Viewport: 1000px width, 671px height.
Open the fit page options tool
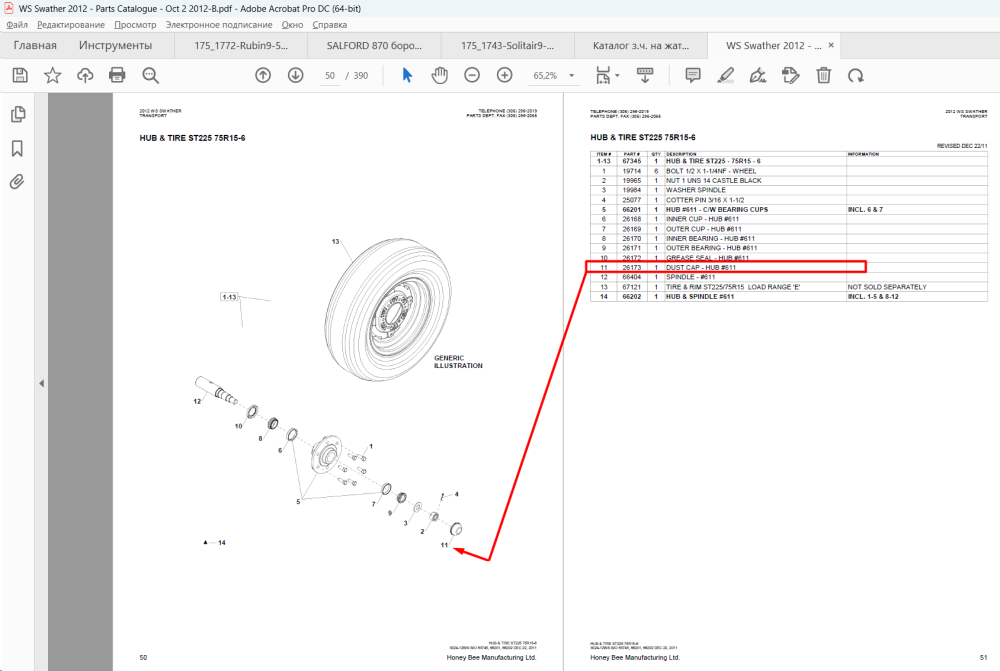tap(603, 75)
